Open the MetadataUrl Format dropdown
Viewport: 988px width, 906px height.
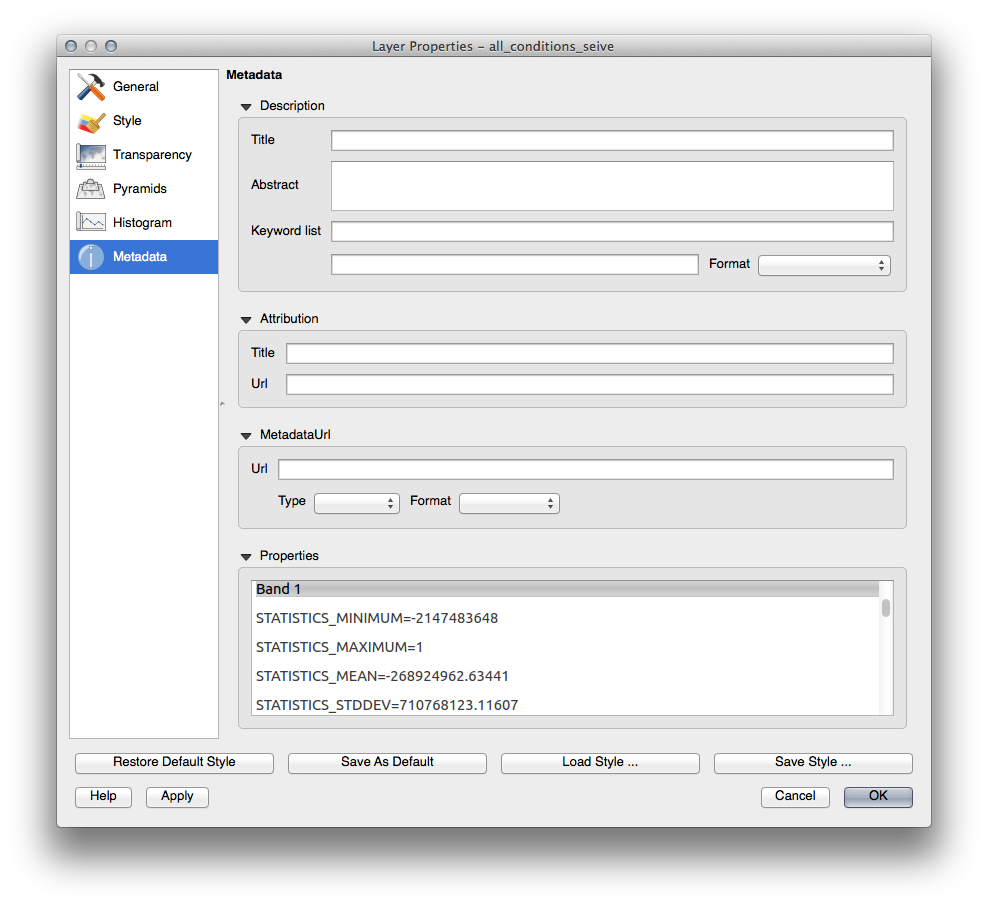click(509, 503)
